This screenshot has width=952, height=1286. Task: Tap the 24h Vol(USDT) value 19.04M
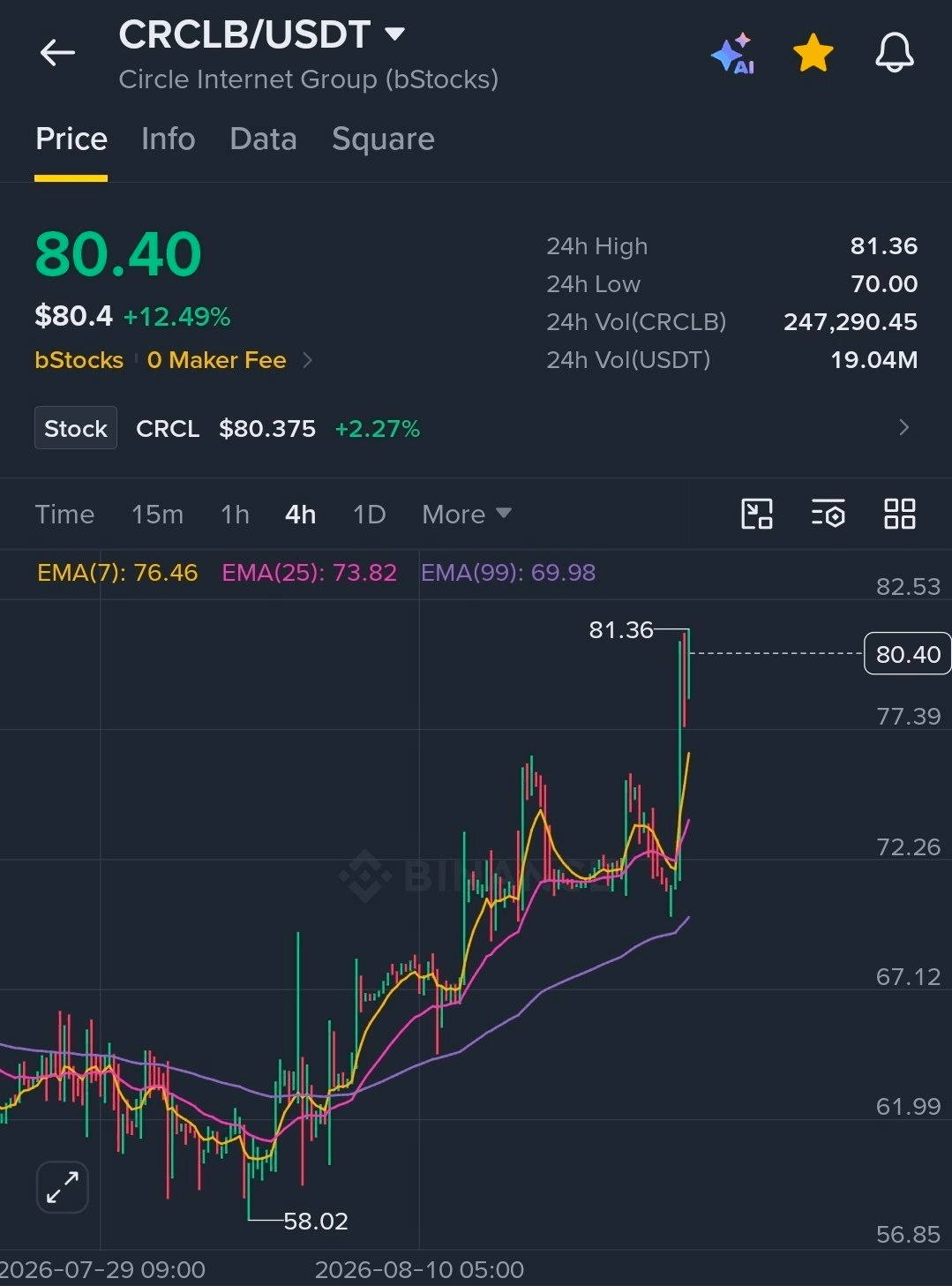click(873, 360)
